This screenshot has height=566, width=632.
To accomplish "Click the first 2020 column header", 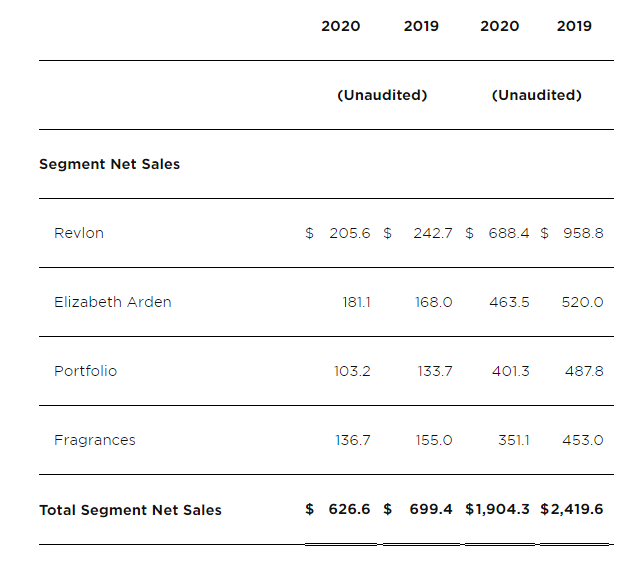I will point(341,26).
